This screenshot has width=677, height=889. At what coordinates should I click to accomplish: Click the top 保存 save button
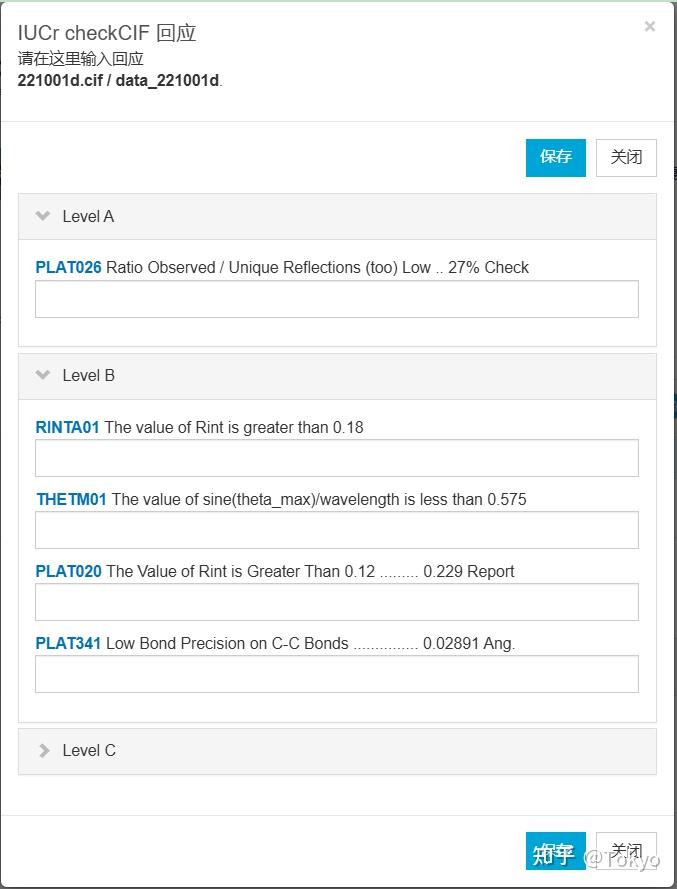pyautogui.click(x=555, y=157)
